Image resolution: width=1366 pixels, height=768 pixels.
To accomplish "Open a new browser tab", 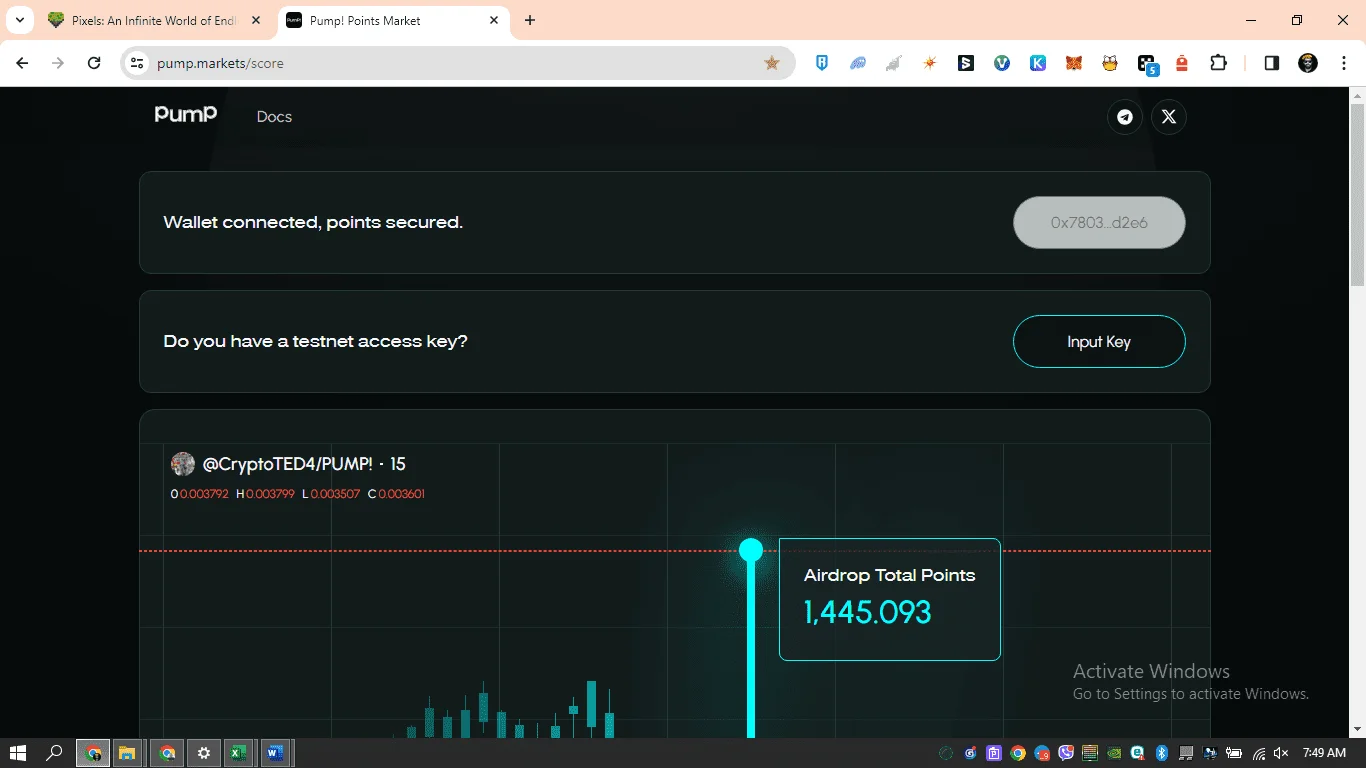I will [x=530, y=20].
